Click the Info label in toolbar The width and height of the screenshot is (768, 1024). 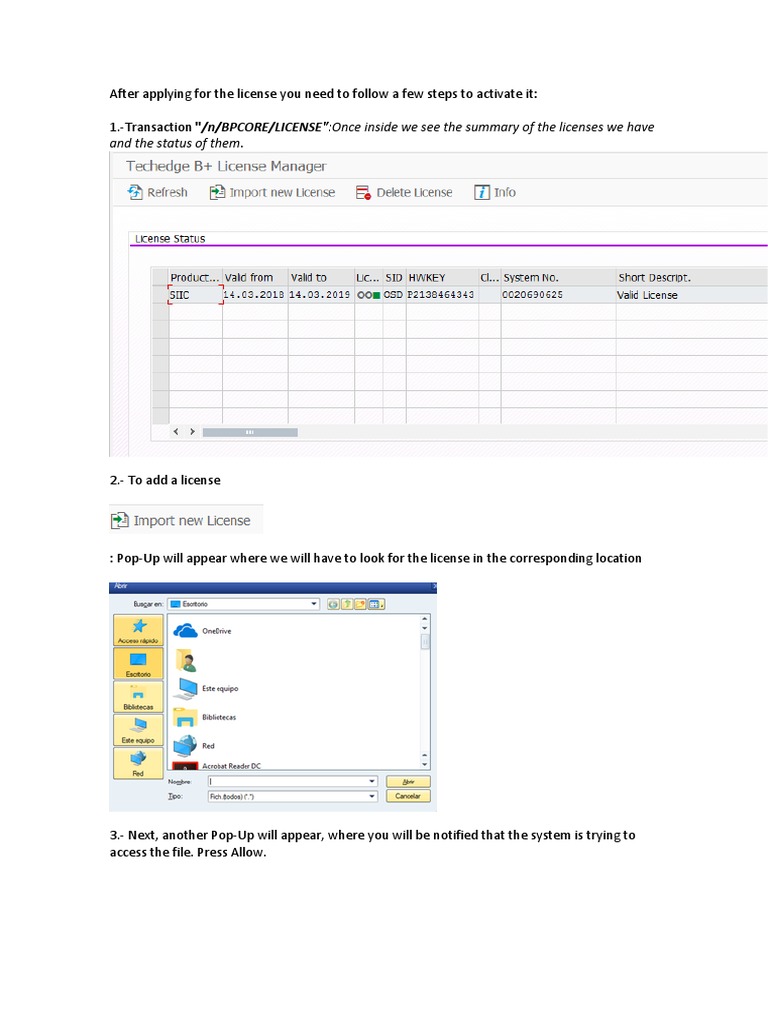click(505, 192)
